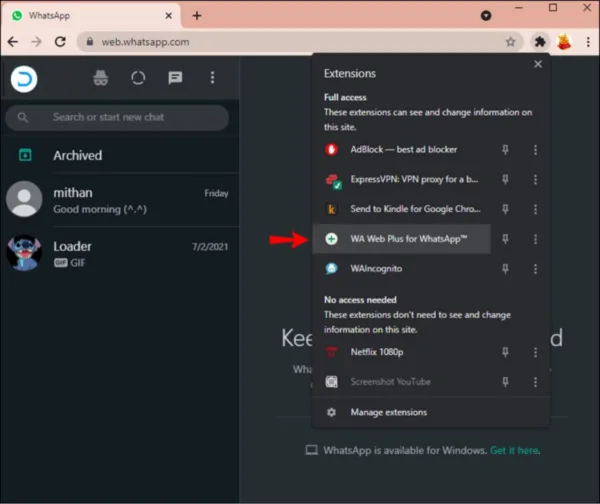Click the WAIncognito list icon
The image size is (600, 504).
(x=331, y=269)
